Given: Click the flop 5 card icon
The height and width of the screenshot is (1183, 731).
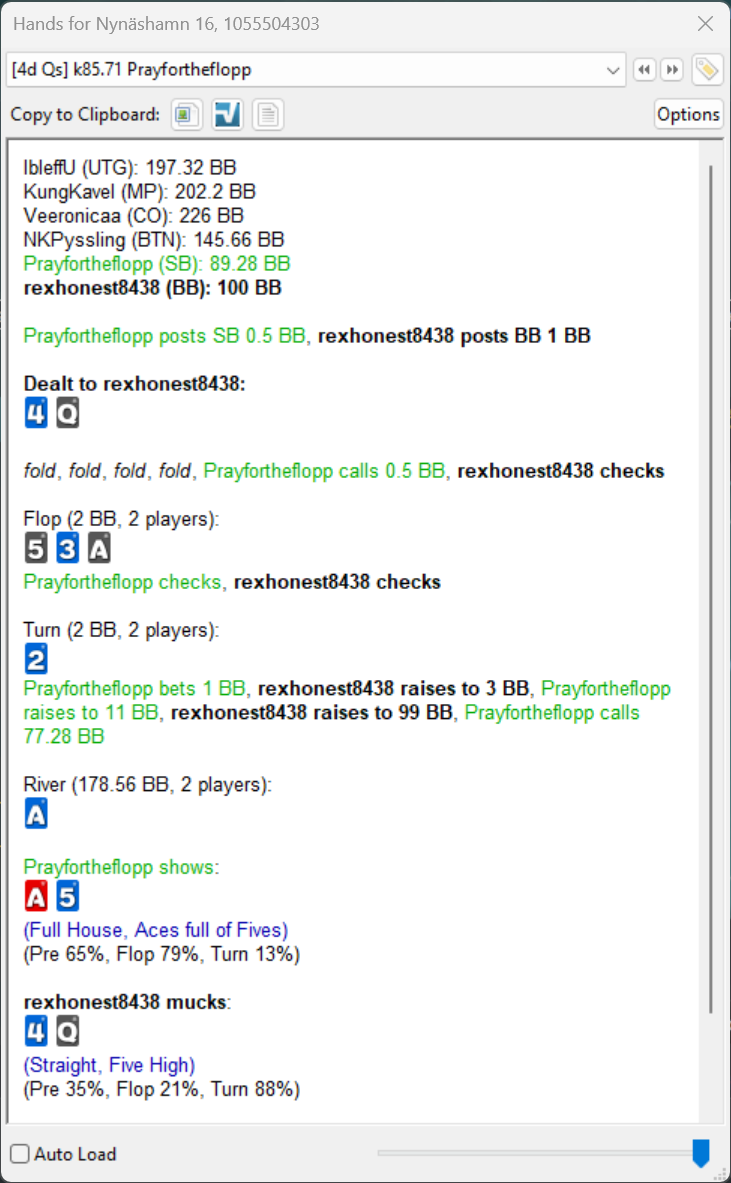Looking at the screenshot, I should coord(36,548).
